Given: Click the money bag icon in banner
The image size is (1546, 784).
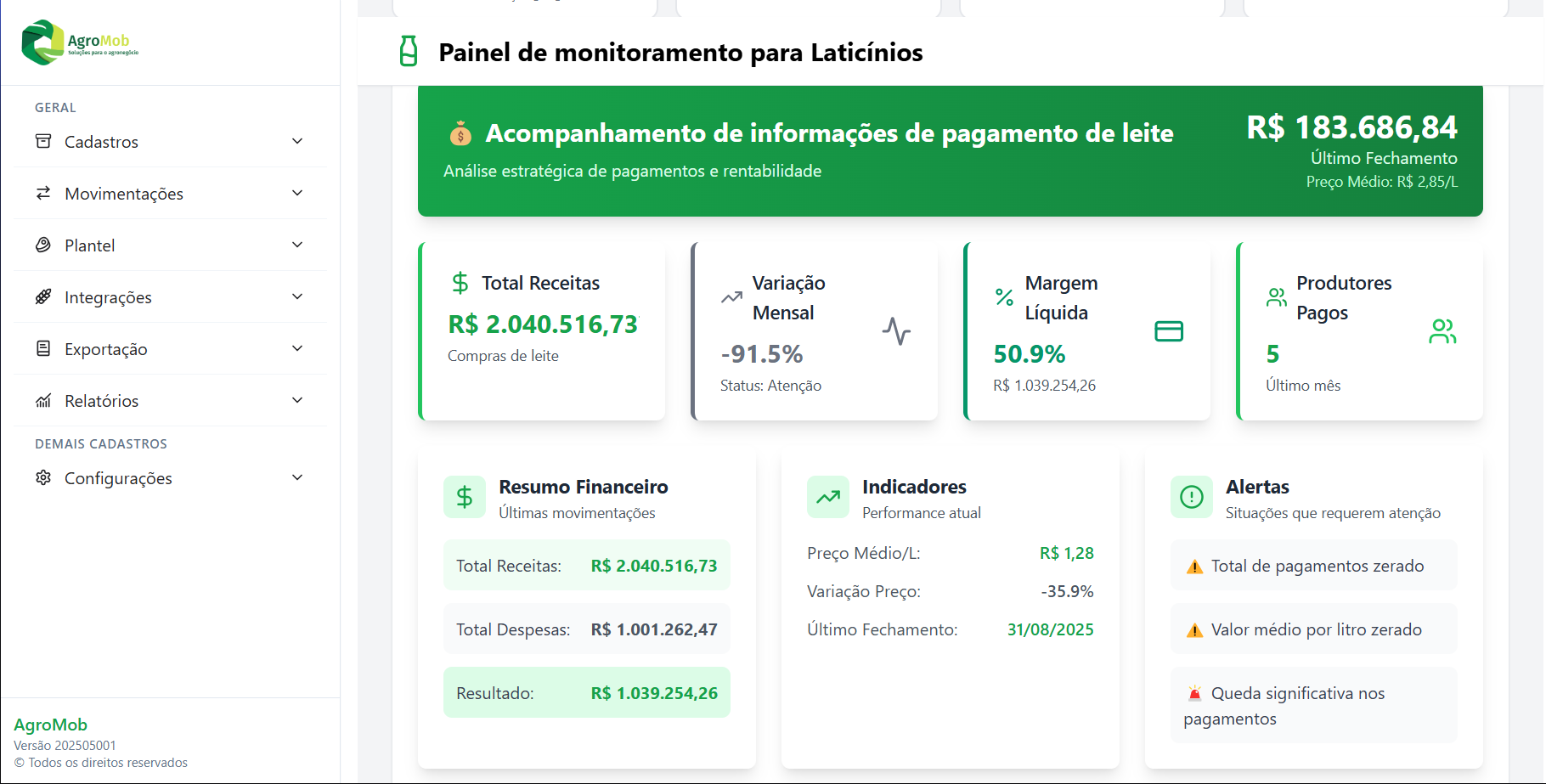Looking at the screenshot, I should 460,133.
